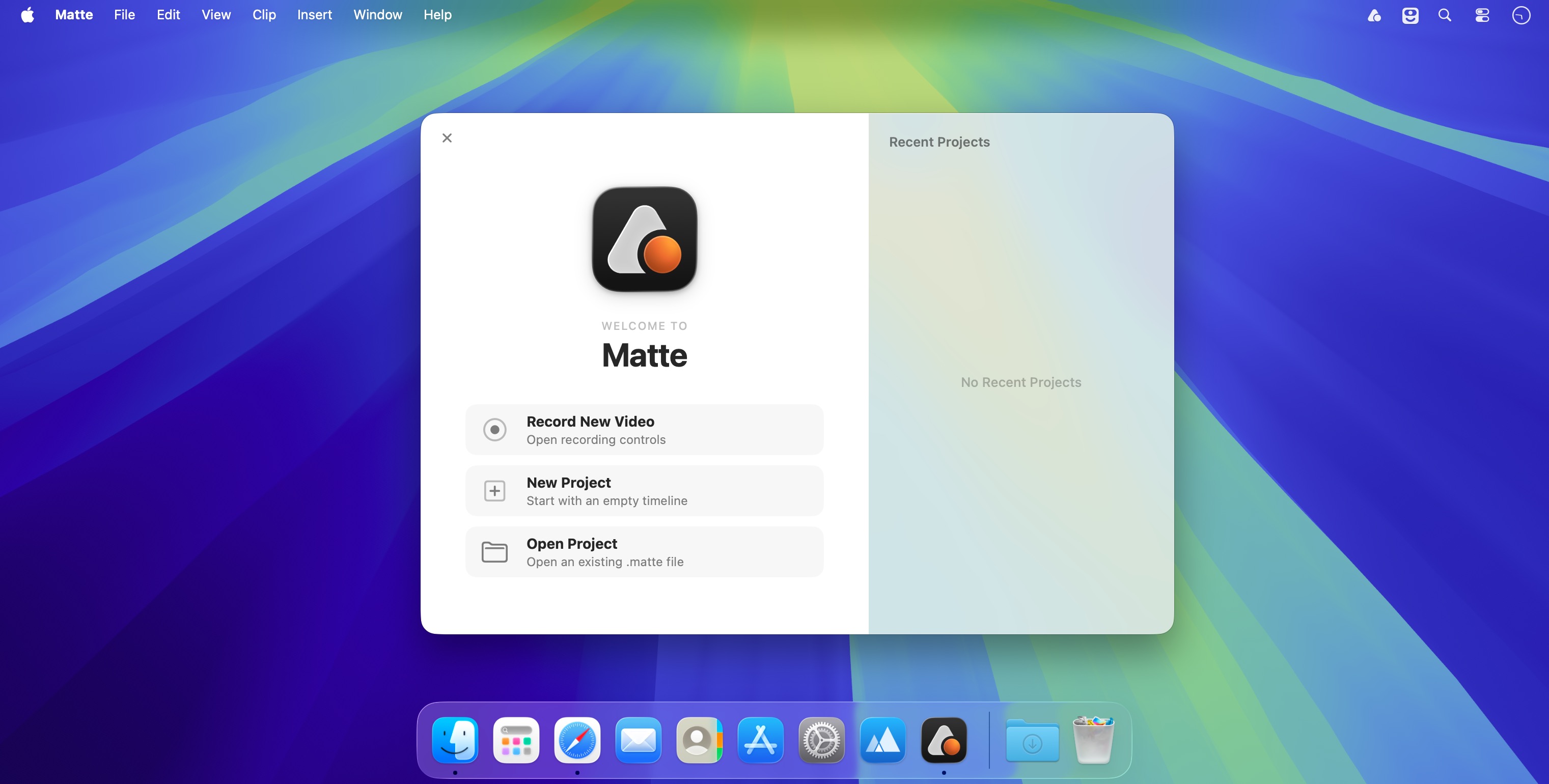Open Control Center in menu bar
1549x784 pixels.
pos(1482,15)
